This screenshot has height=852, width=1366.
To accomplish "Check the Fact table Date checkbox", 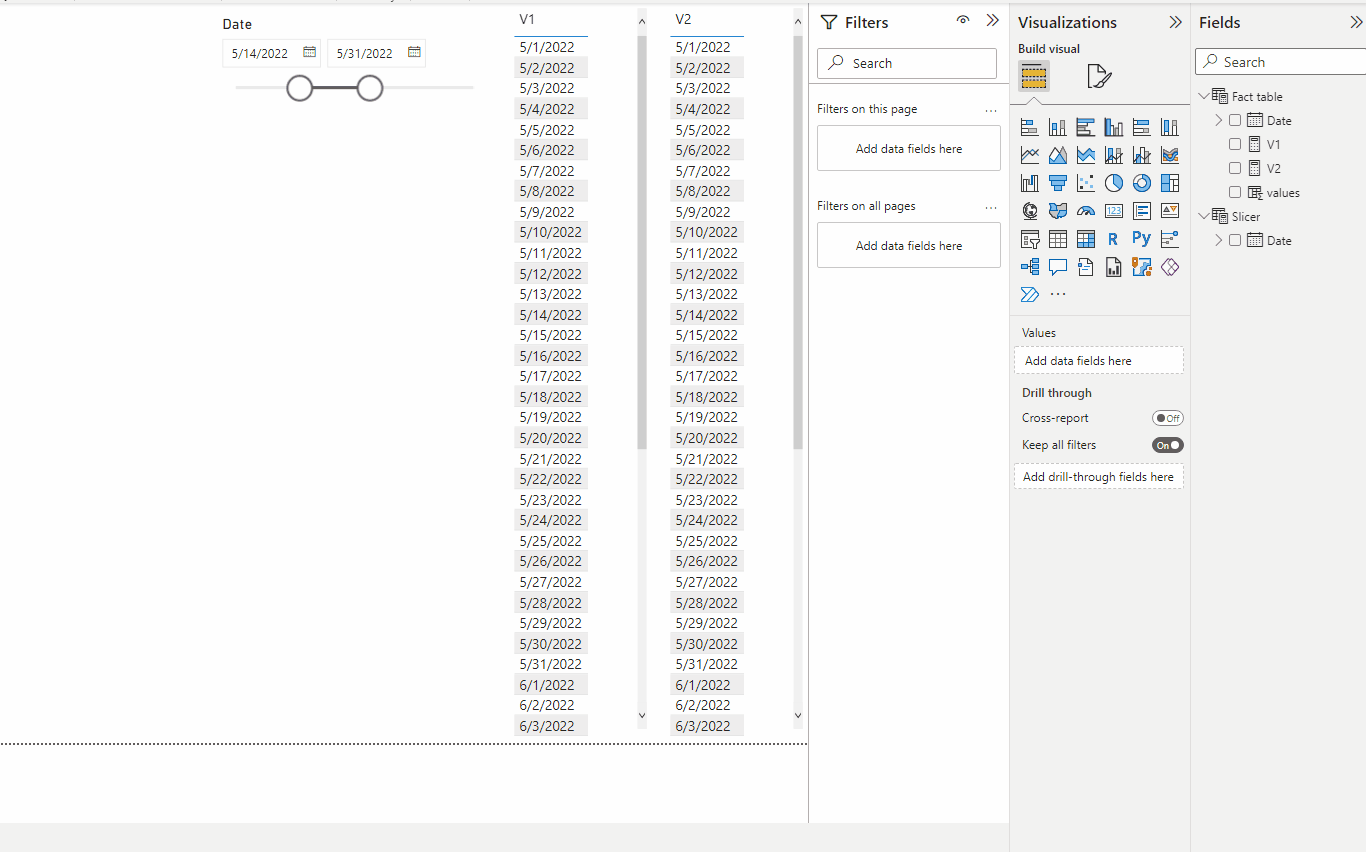I will tap(1235, 120).
